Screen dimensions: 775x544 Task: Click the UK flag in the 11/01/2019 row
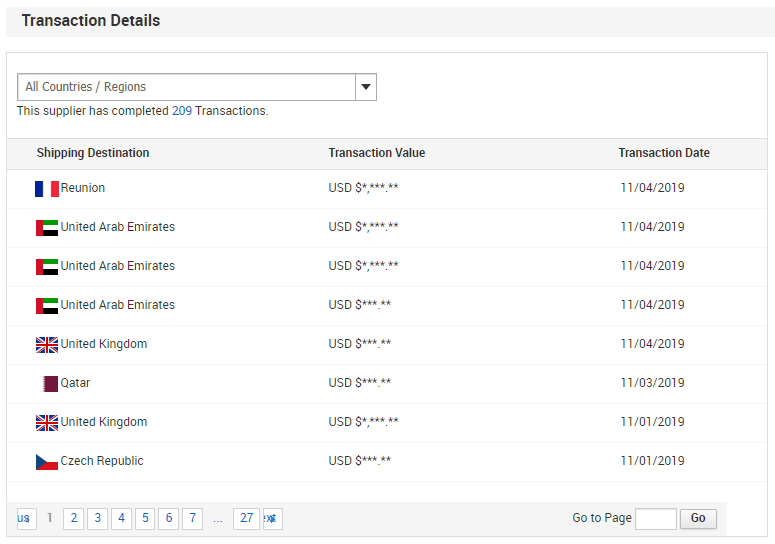click(x=47, y=423)
